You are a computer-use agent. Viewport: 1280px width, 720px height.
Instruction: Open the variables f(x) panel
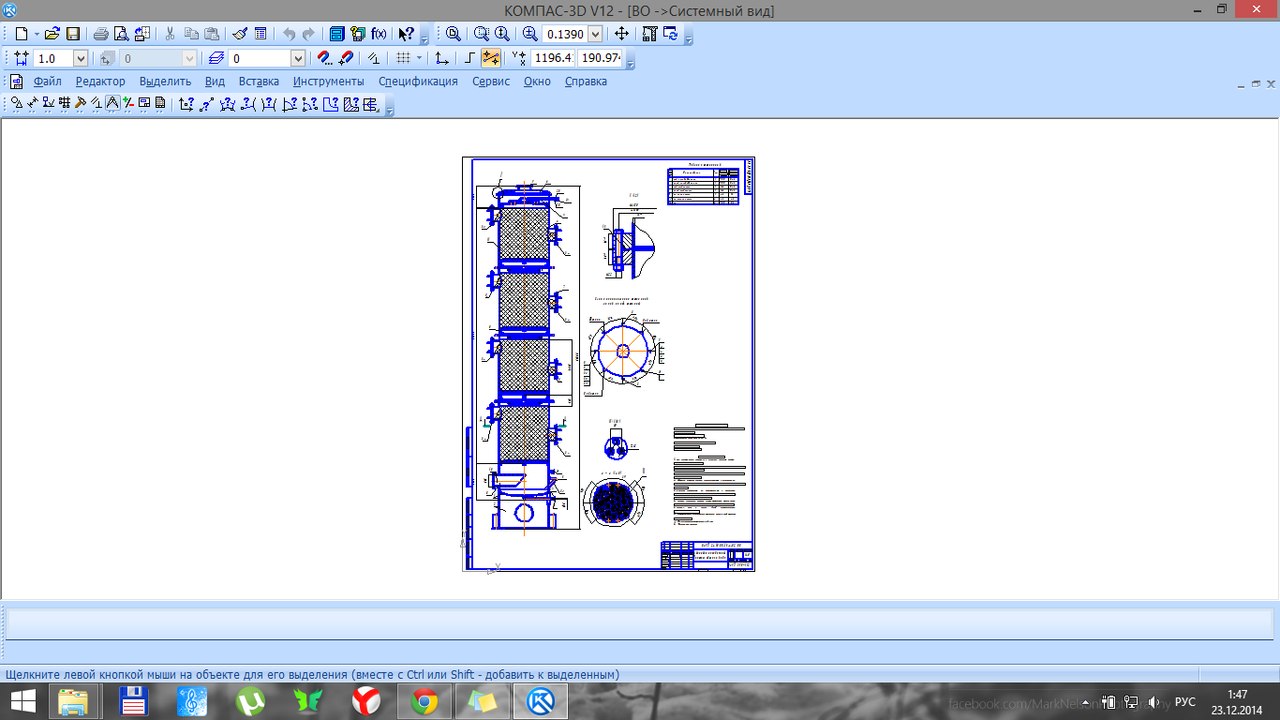[x=379, y=33]
